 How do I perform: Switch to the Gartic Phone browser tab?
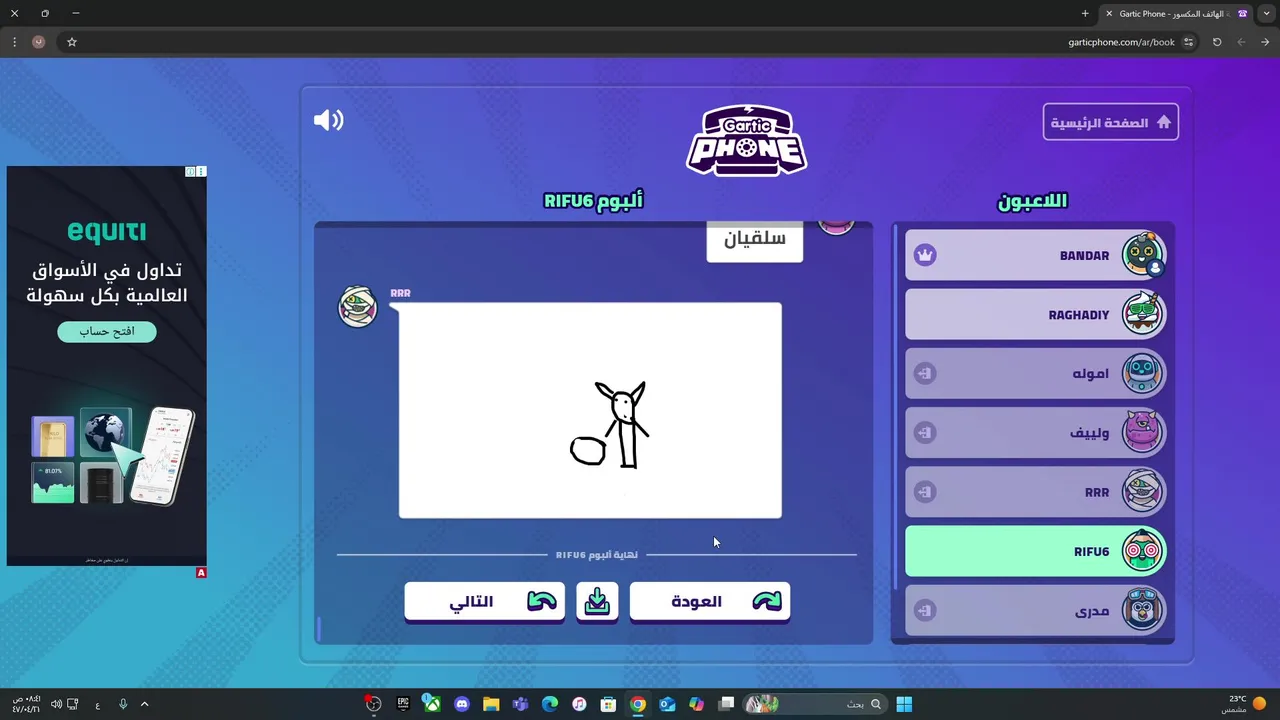[1178, 14]
